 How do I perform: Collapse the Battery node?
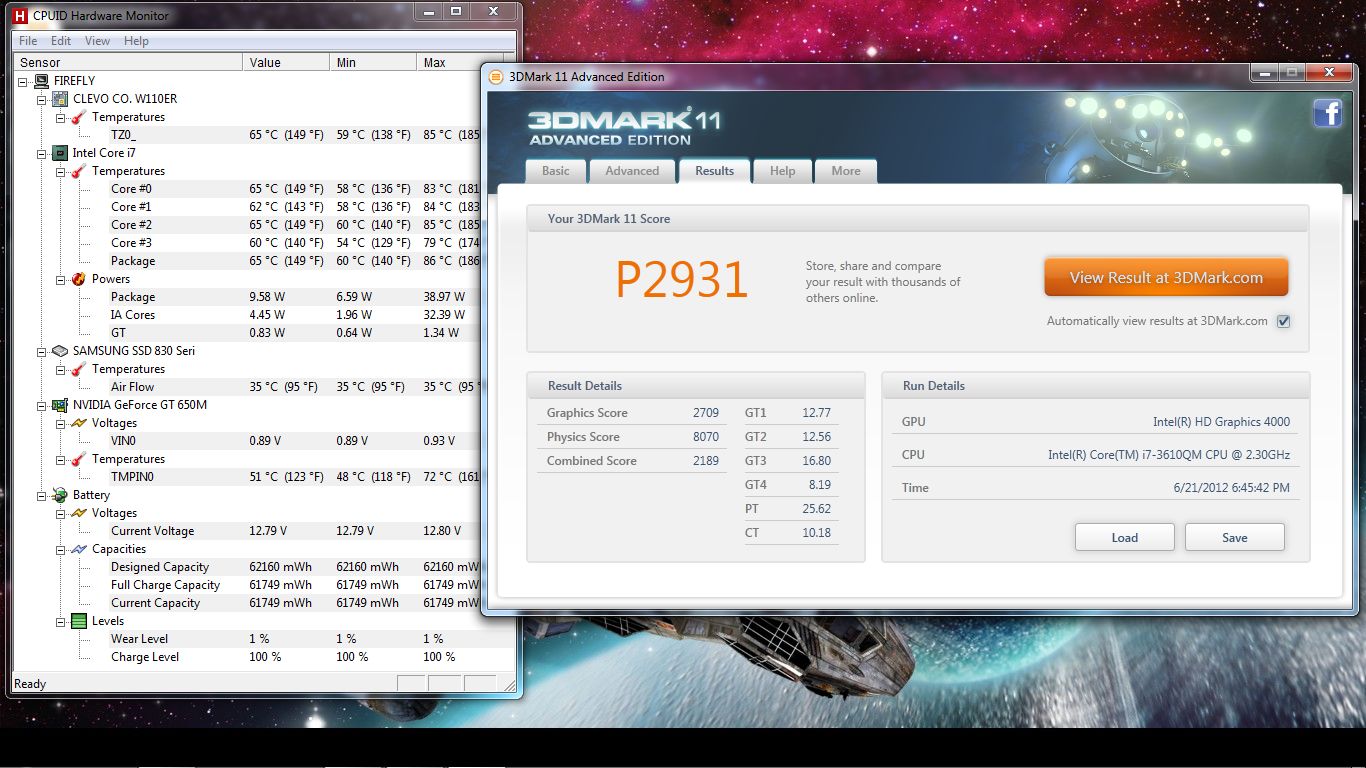point(42,495)
